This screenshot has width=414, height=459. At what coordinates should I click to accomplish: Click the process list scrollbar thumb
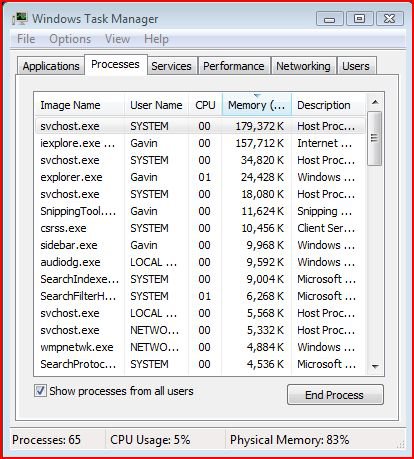(374, 138)
